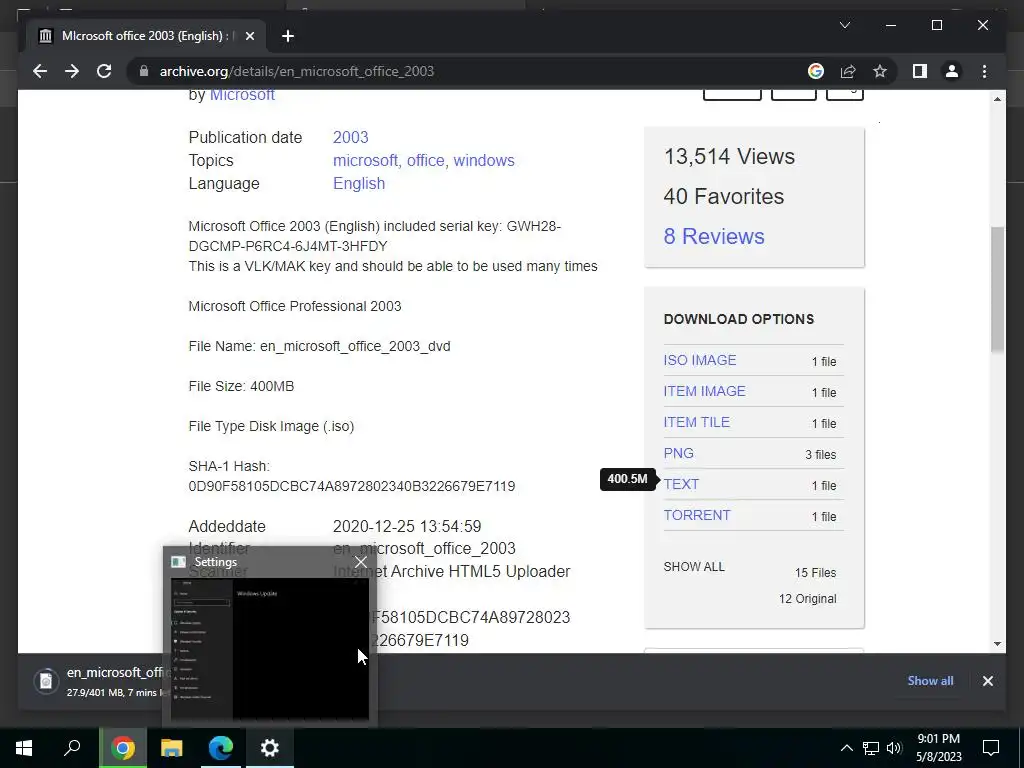The width and height of the screenshot is (1024, 768).
Task: Open the Windows Start menu
Action: click(x=24, y=748)
